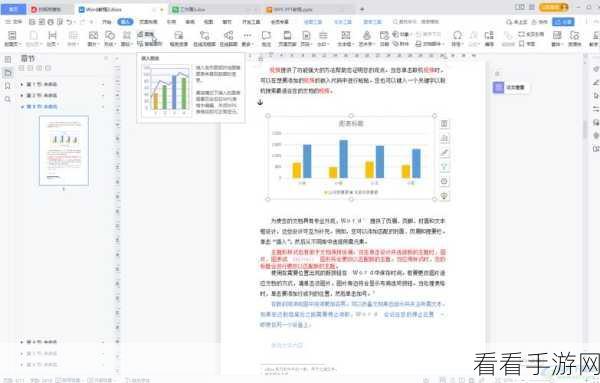Click the blue share button top right
This screenshot has height=383, width=600.
[563, 22]
